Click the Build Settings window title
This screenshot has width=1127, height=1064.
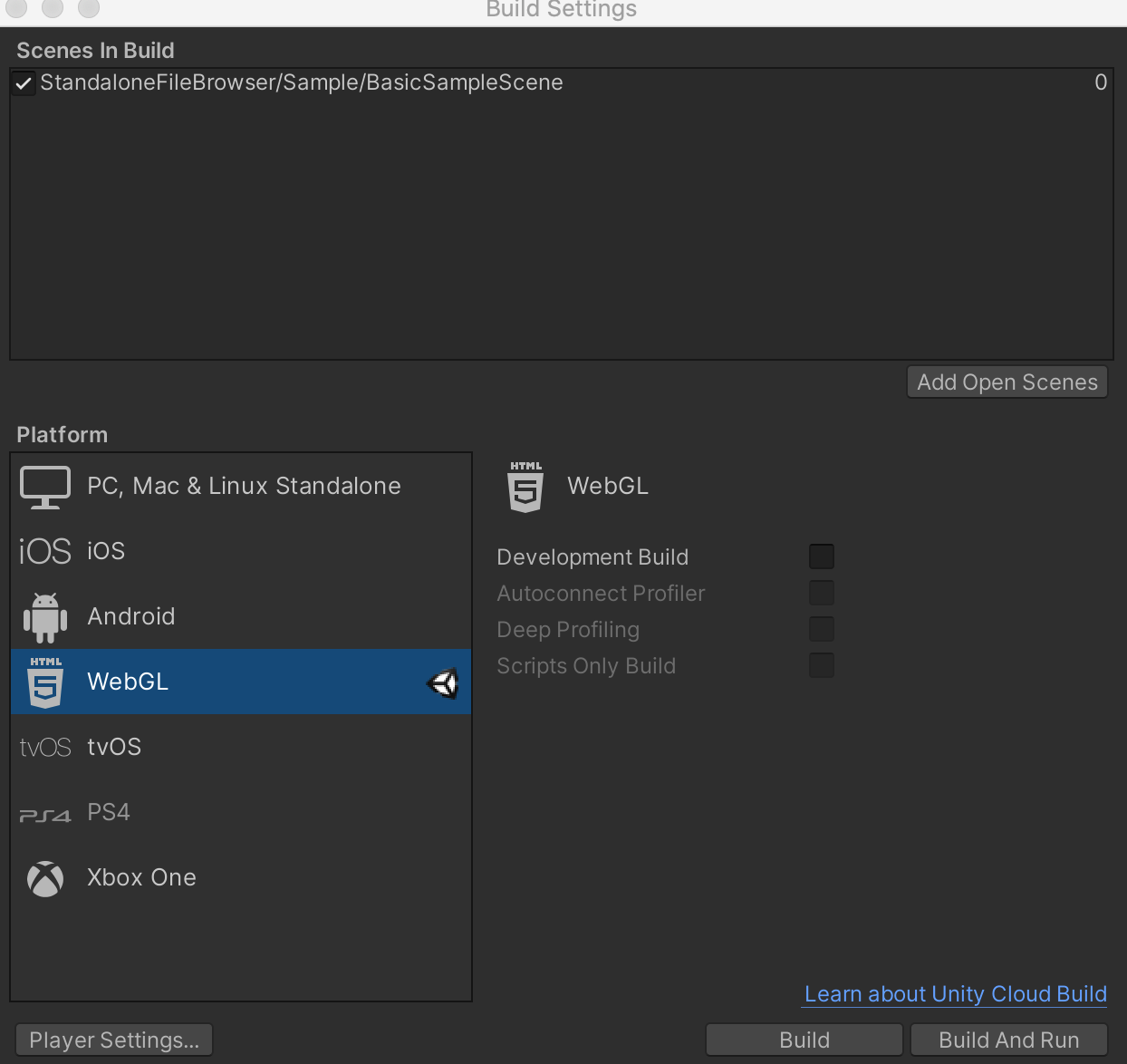pyautogui.click(x=562, y=10)
